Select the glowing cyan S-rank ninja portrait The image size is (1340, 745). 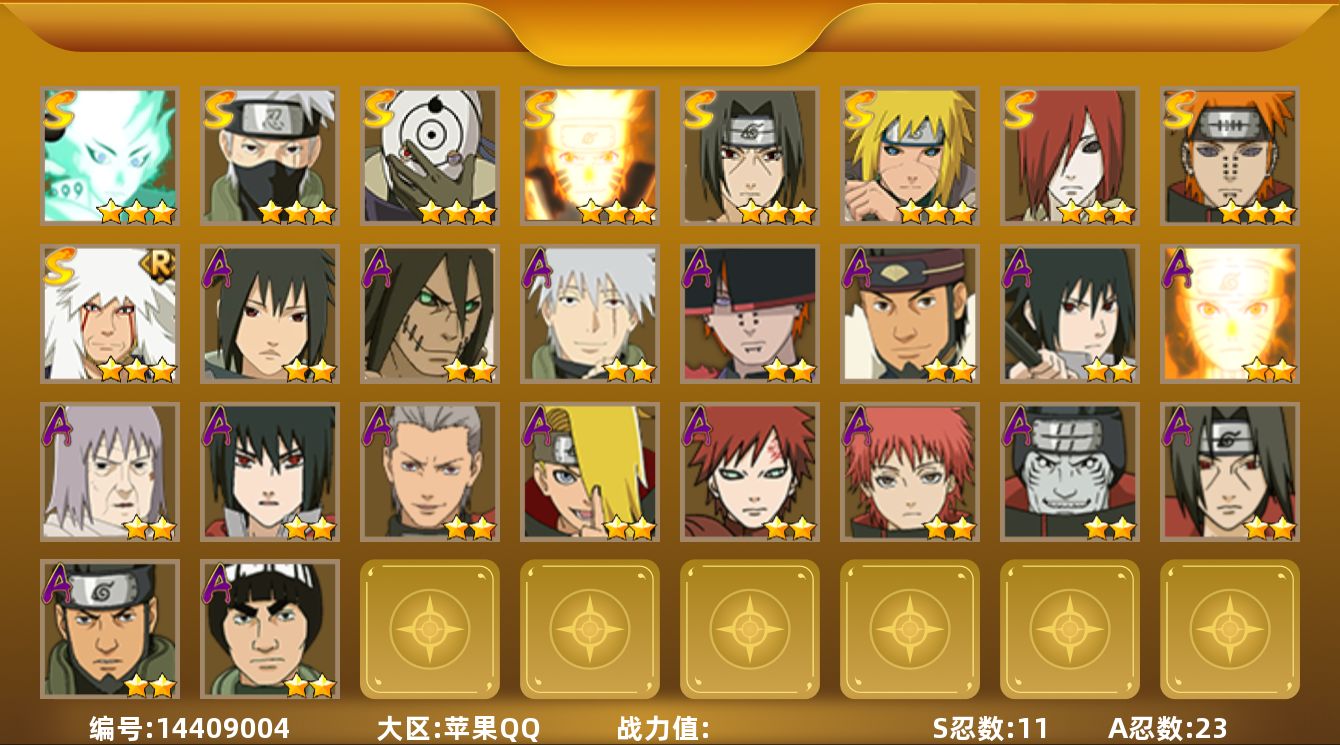click(x=110, y=155)
